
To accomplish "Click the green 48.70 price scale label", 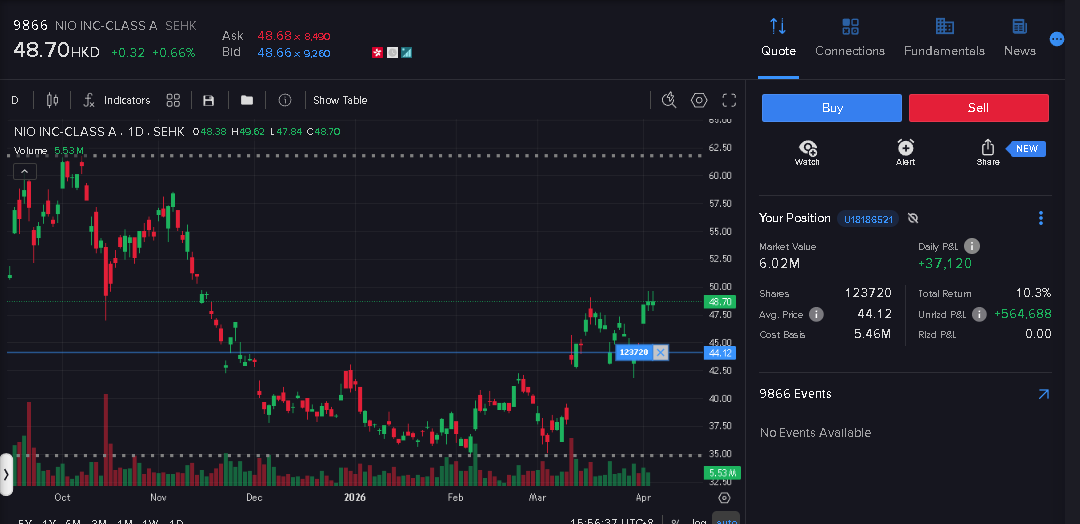I will coord(720,302).
